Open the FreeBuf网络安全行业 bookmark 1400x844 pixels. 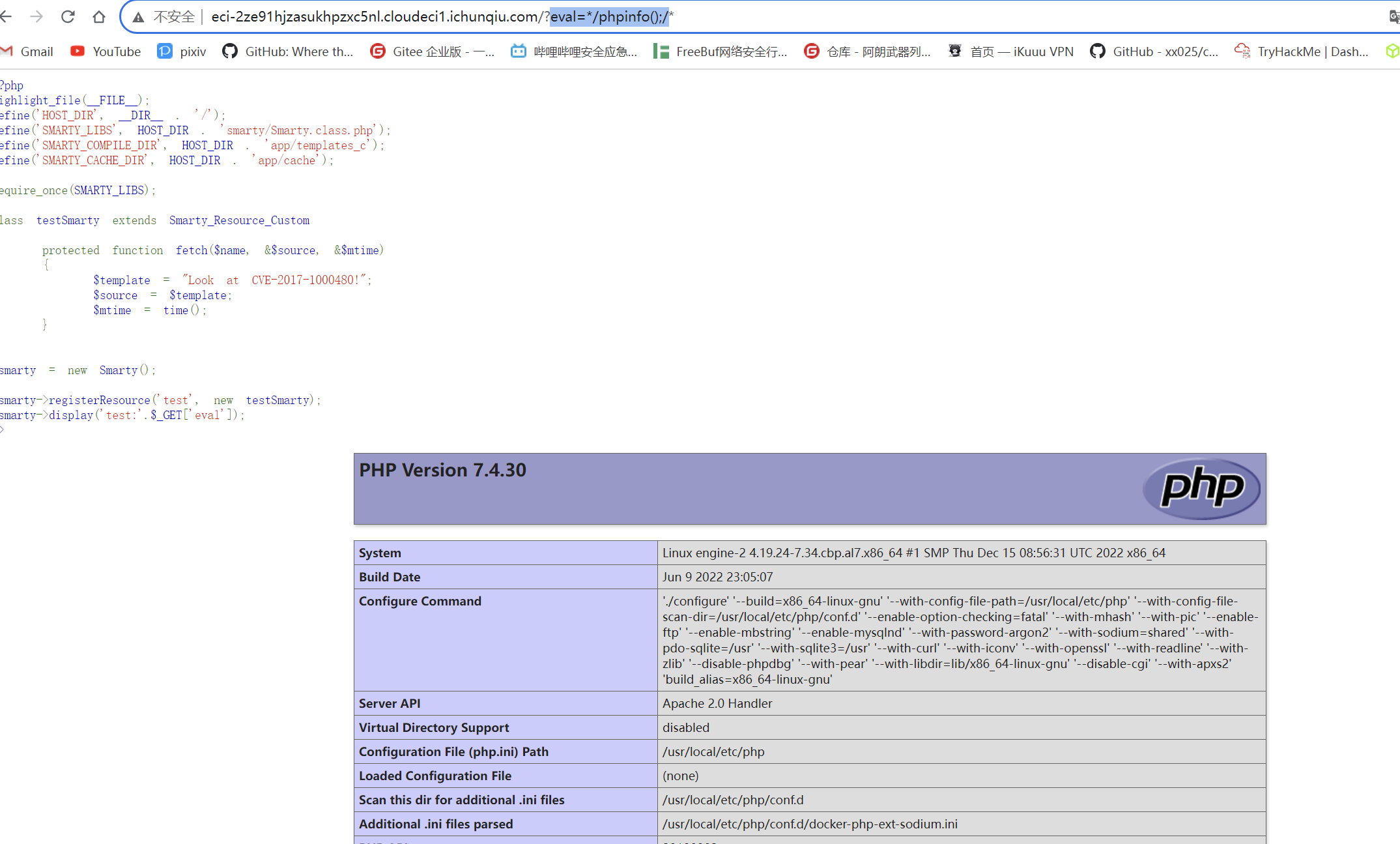pos(721,51)
